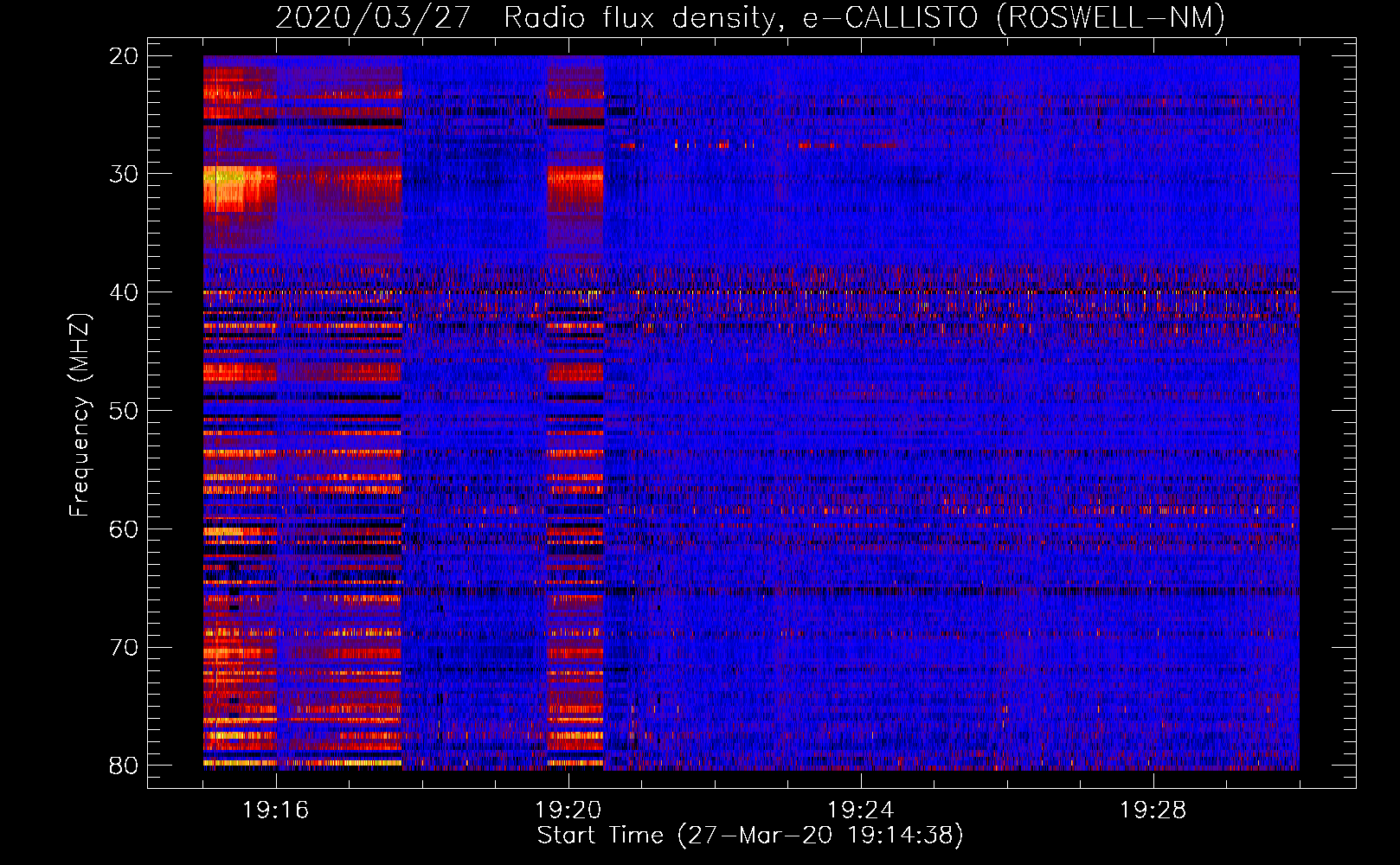Click the 19:20 time tick label

click(x=568, y=811)
